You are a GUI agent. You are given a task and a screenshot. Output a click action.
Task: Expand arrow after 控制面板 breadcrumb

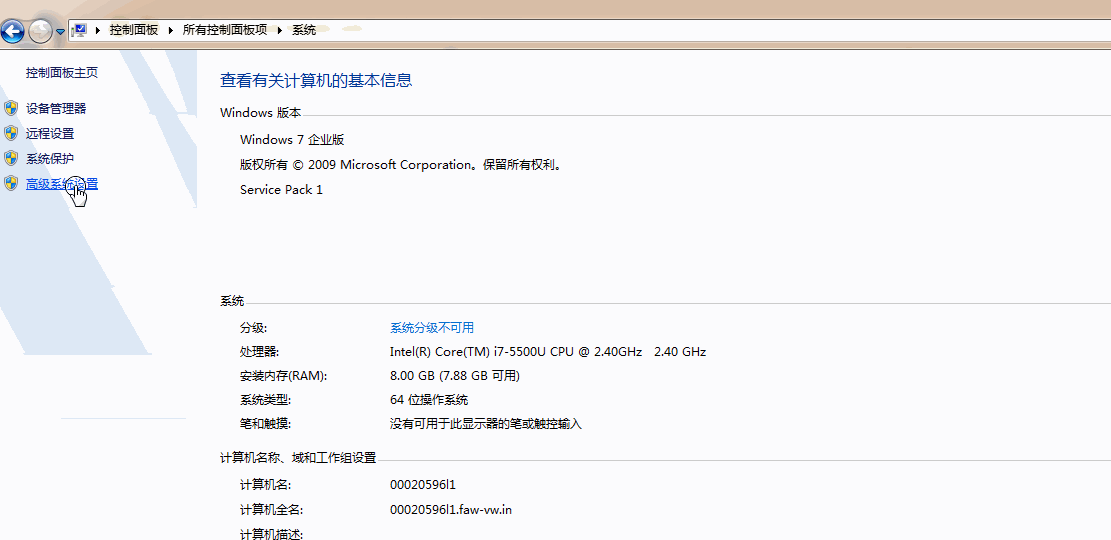point(171,30)
